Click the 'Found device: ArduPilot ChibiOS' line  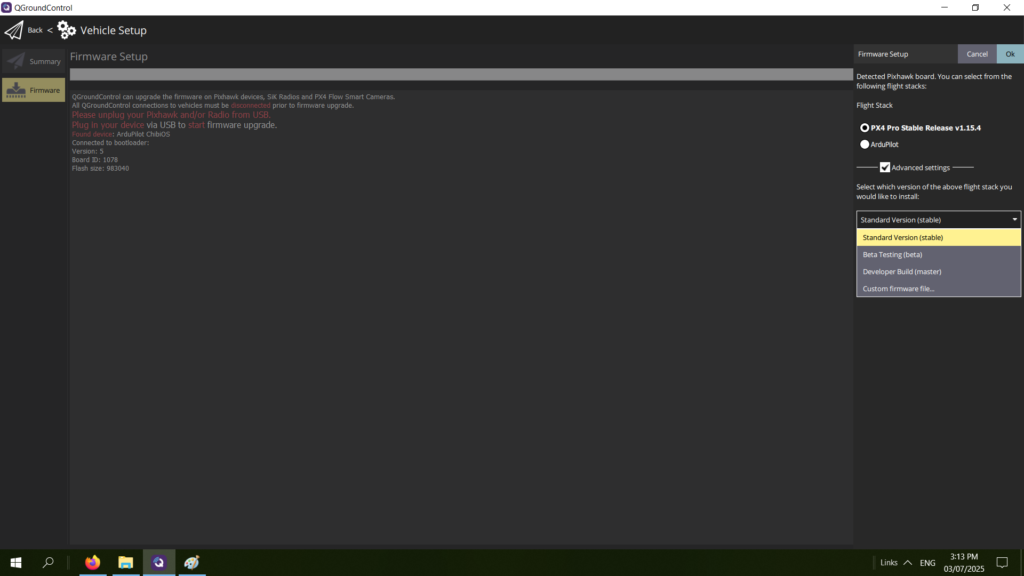click(121, 135)
